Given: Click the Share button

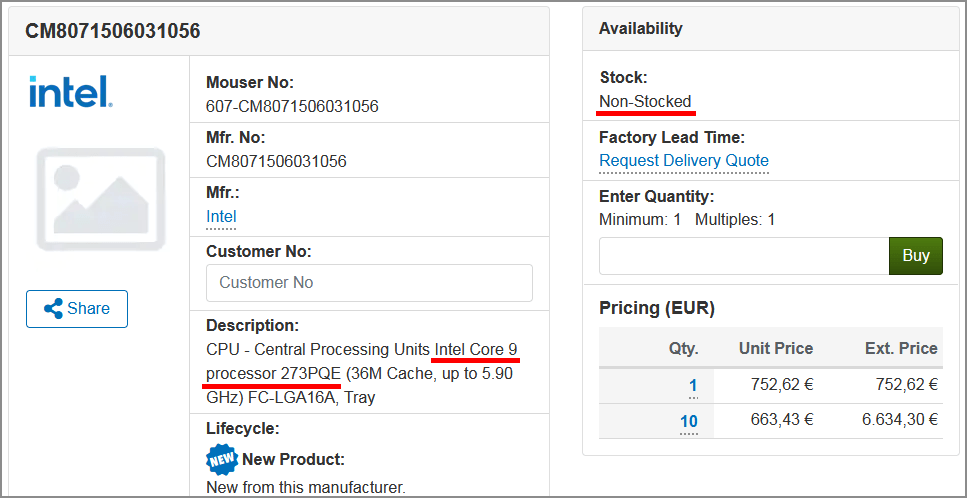Looking at the screenshot, I should click(x=77, y=309).
